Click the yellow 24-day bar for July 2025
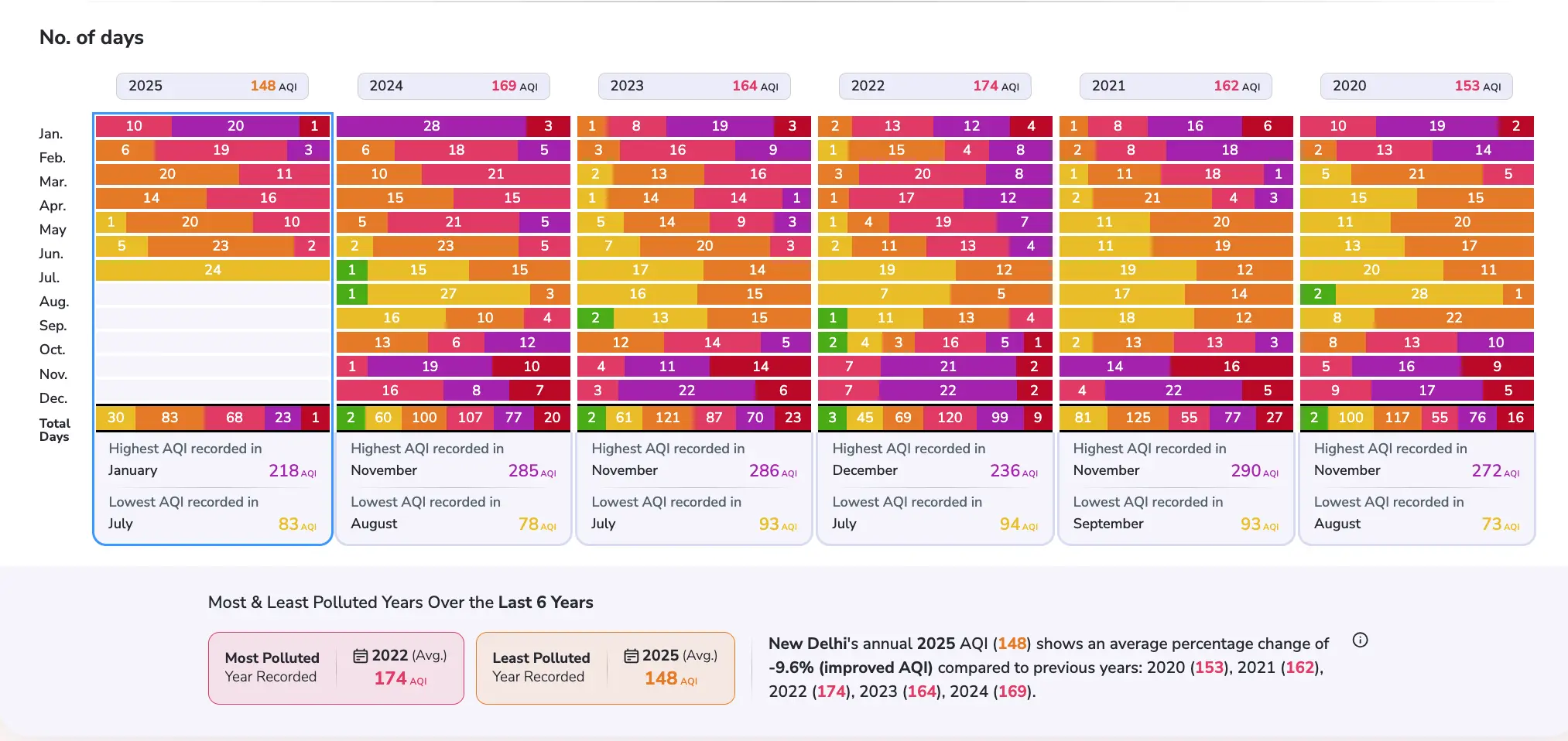Image resolution: width=1568 pixels, height=741 pixels. point(212,270)
